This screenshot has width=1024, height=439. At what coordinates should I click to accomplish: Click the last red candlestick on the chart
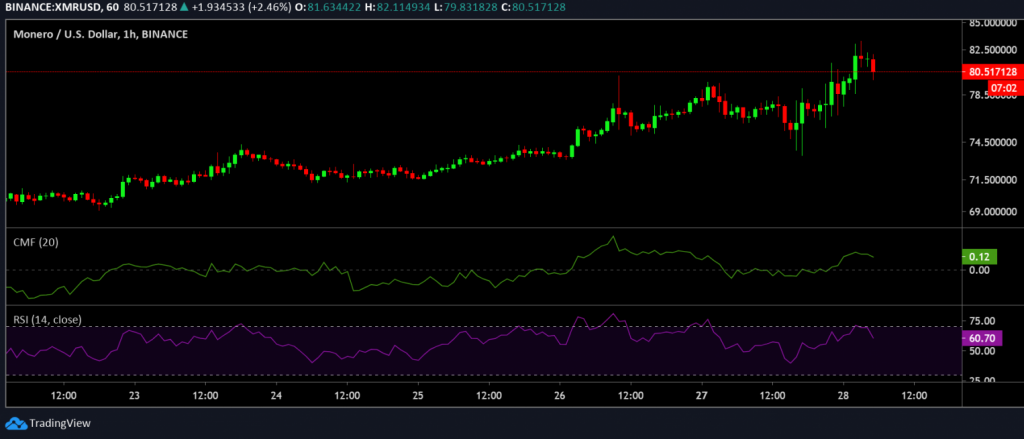[x=873, y=65]
